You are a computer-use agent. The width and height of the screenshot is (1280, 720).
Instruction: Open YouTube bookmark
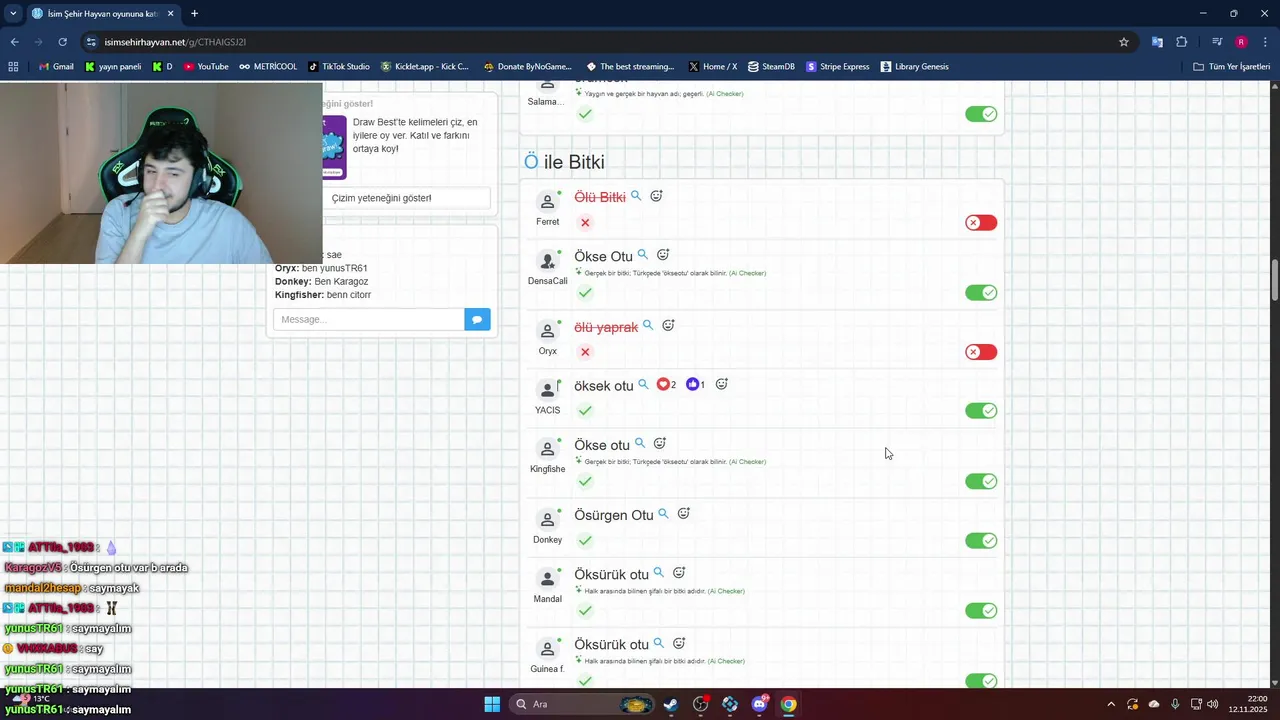[206, 66]
